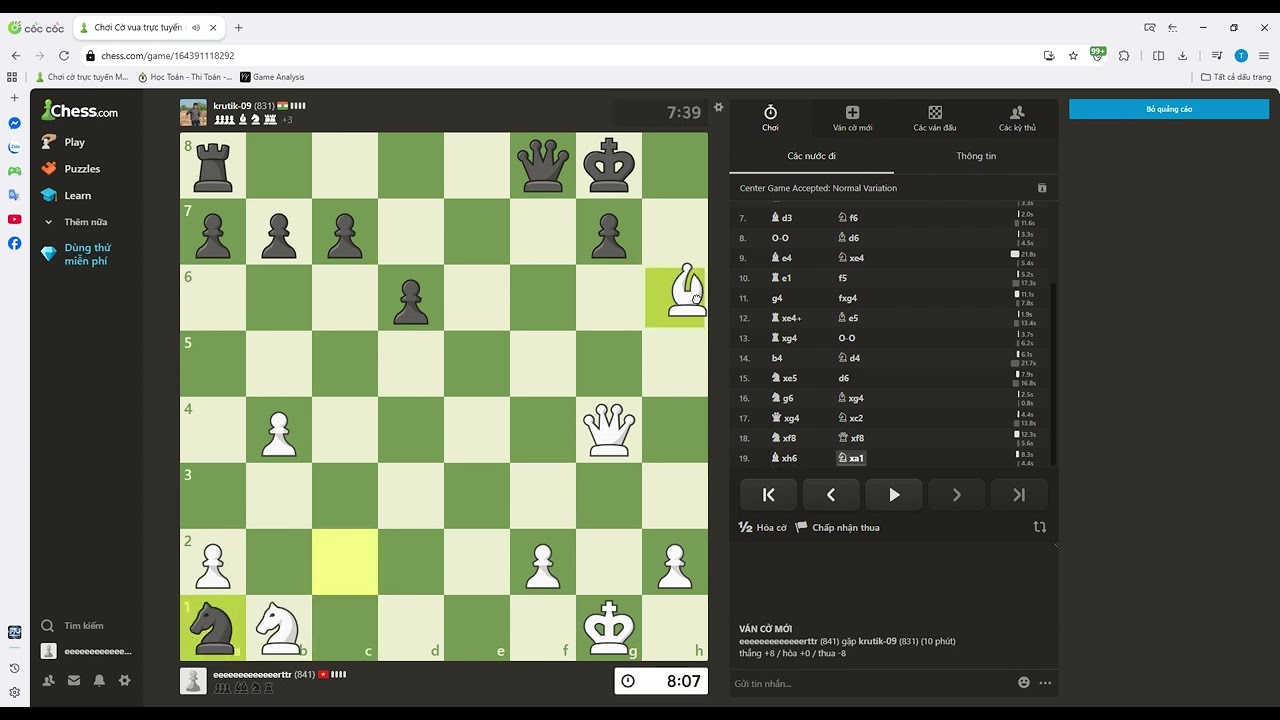Viewport: 1280px width, 720px height.
Task: Switch to the Chơi tab
Action: pyautogui.click(x=770, y=118)
